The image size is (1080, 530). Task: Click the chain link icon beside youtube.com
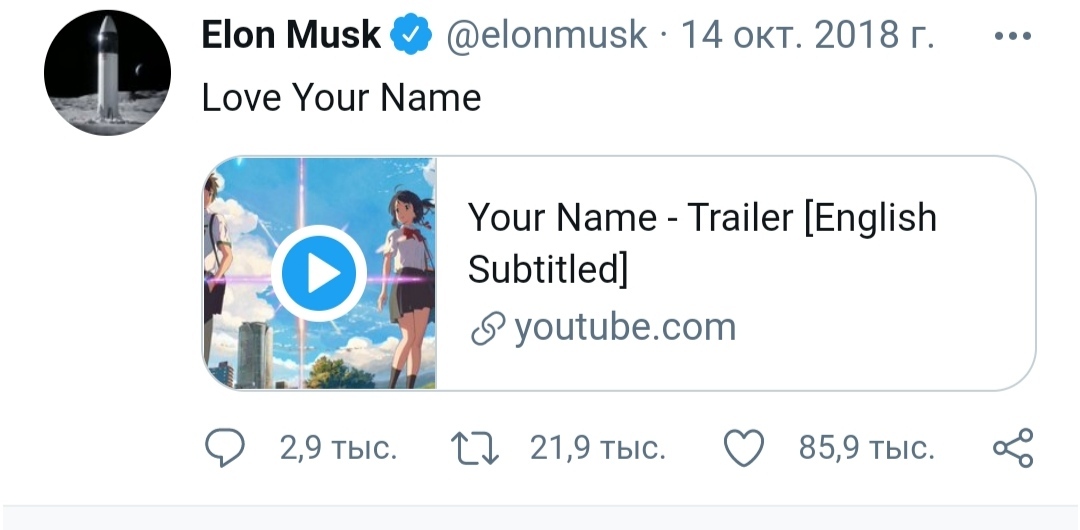tap(486, 329)
